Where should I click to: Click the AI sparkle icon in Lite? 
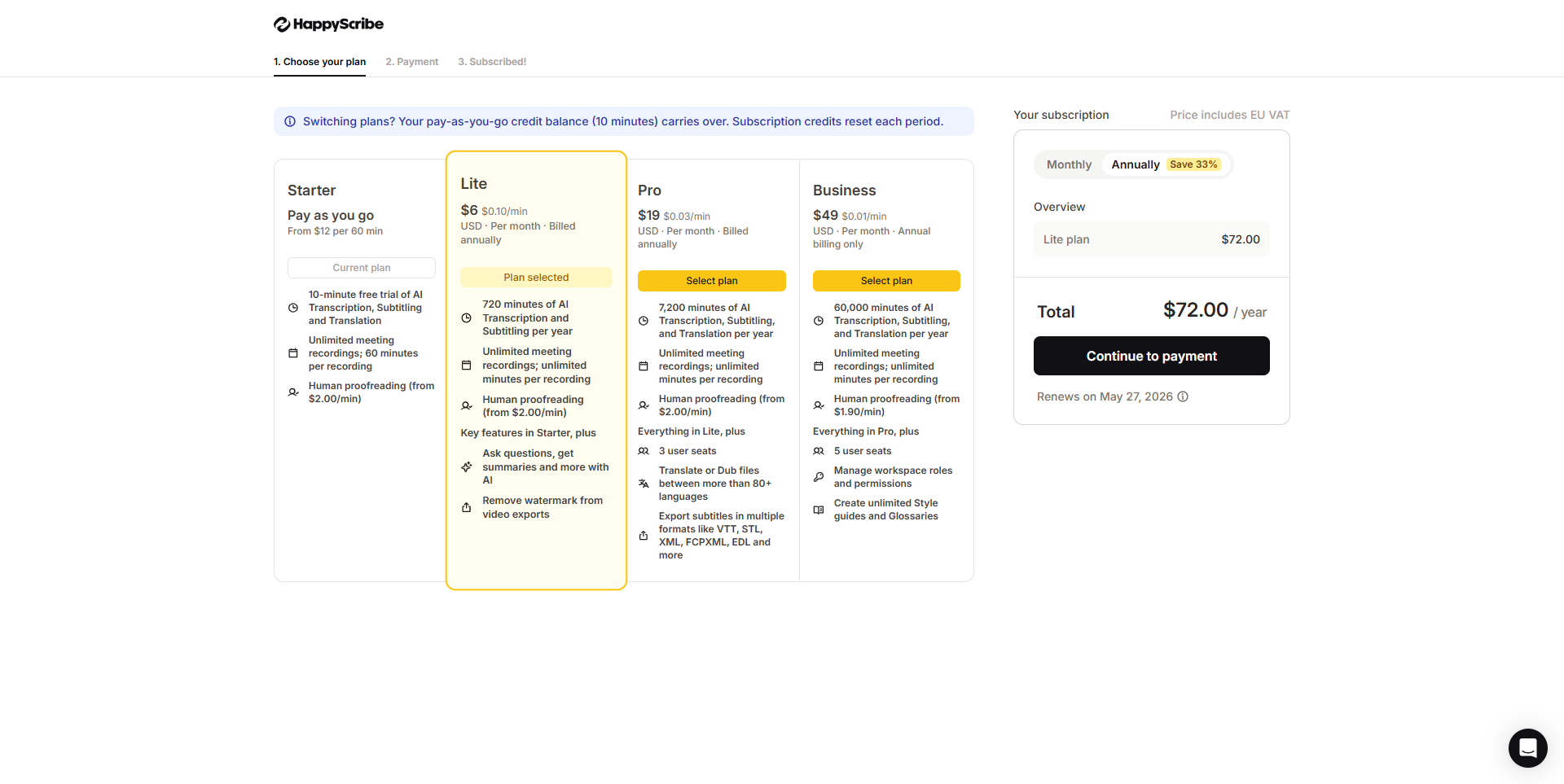point(467,467)
